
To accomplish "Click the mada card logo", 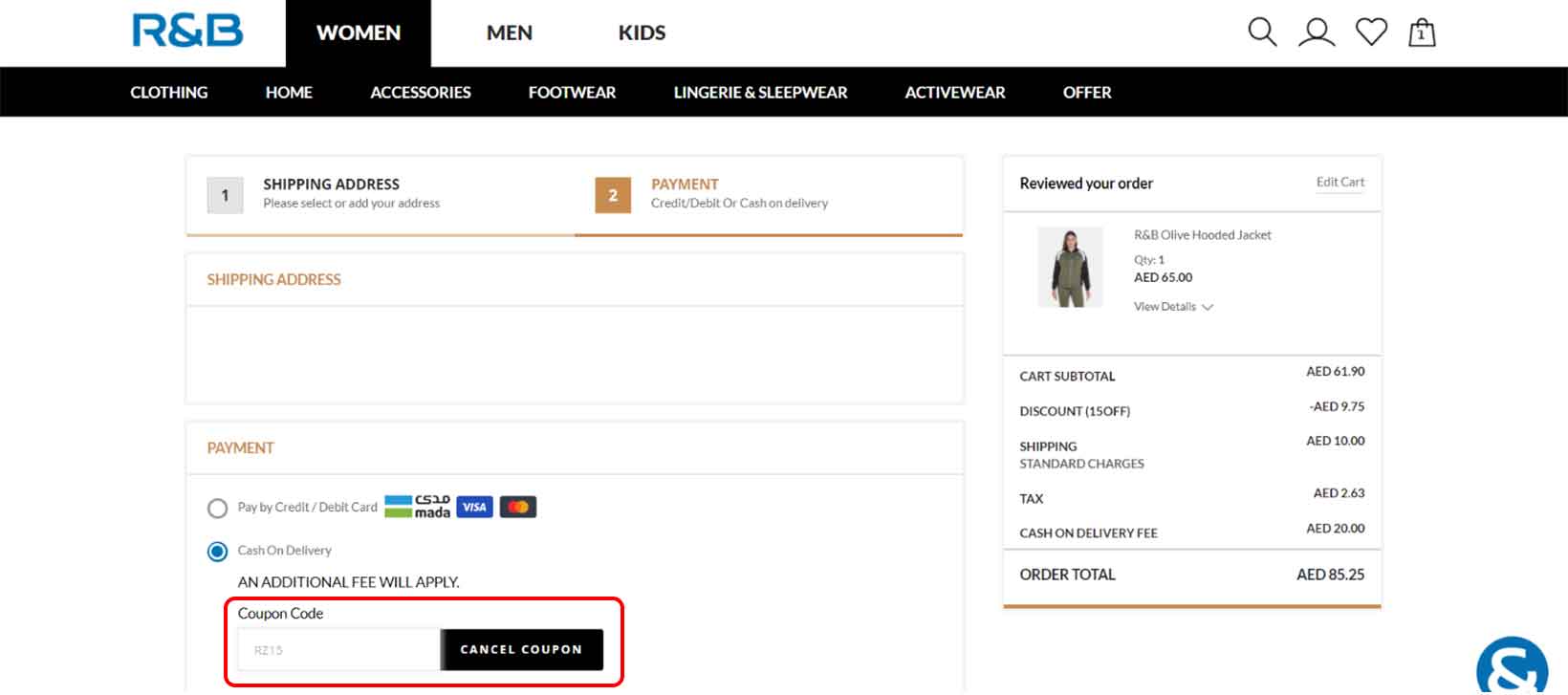I will click(417, 507).
